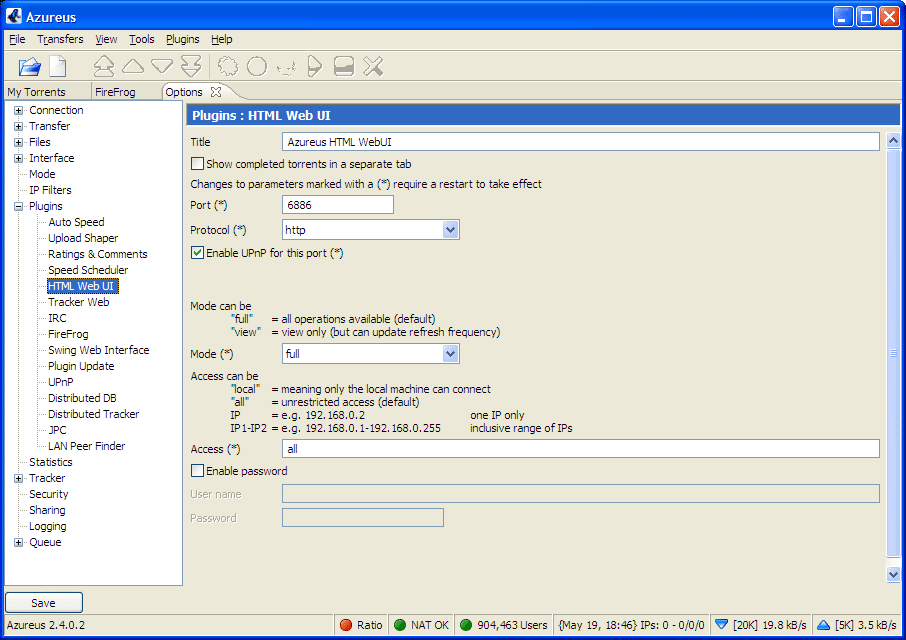Click the green NAT OK status indicator

click(400, 625)
